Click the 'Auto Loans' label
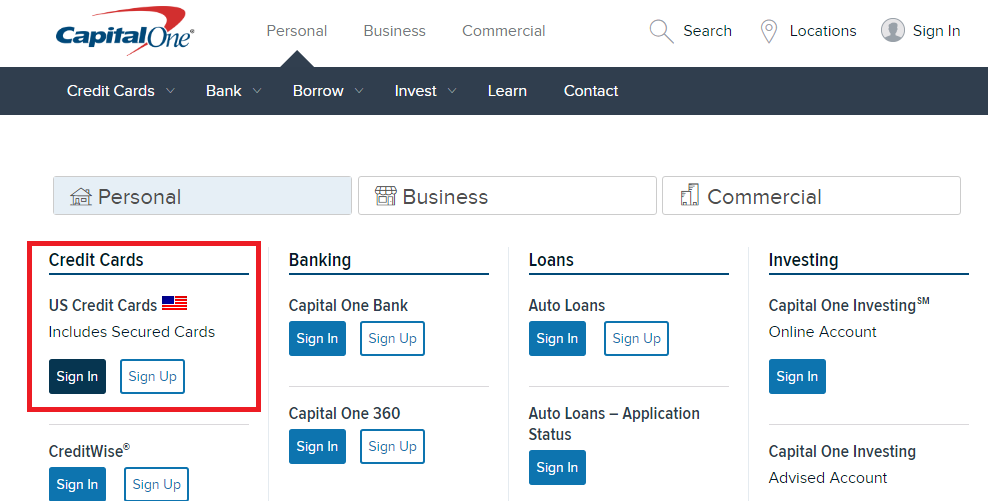988x501 pixels. tap(567, 305)
